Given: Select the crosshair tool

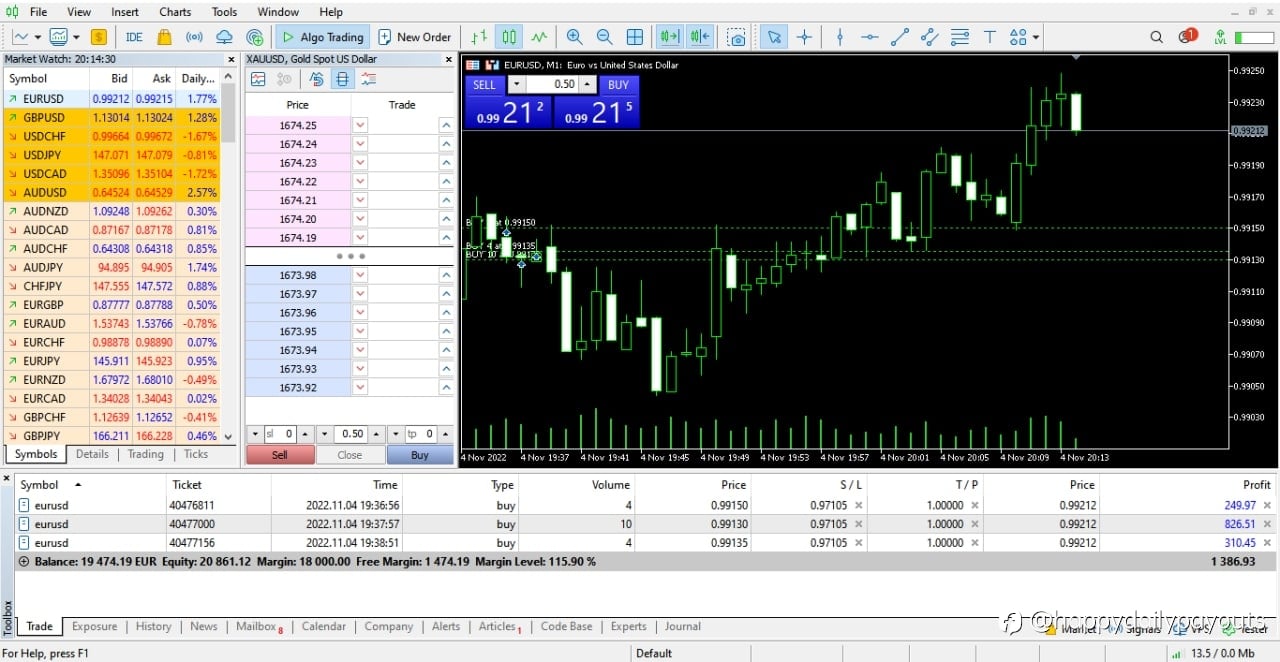Looking at the screenshot, I should pyautogui.click(x=804, y=37).
